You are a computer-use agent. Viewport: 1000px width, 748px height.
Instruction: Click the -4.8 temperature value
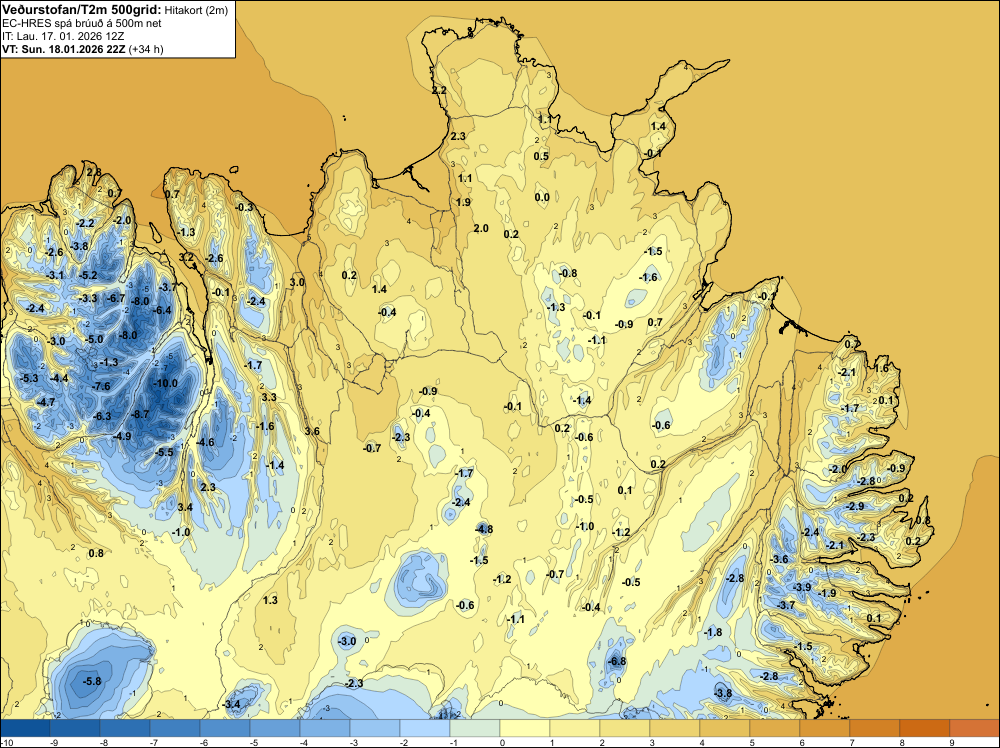click(x=484, y=529)
